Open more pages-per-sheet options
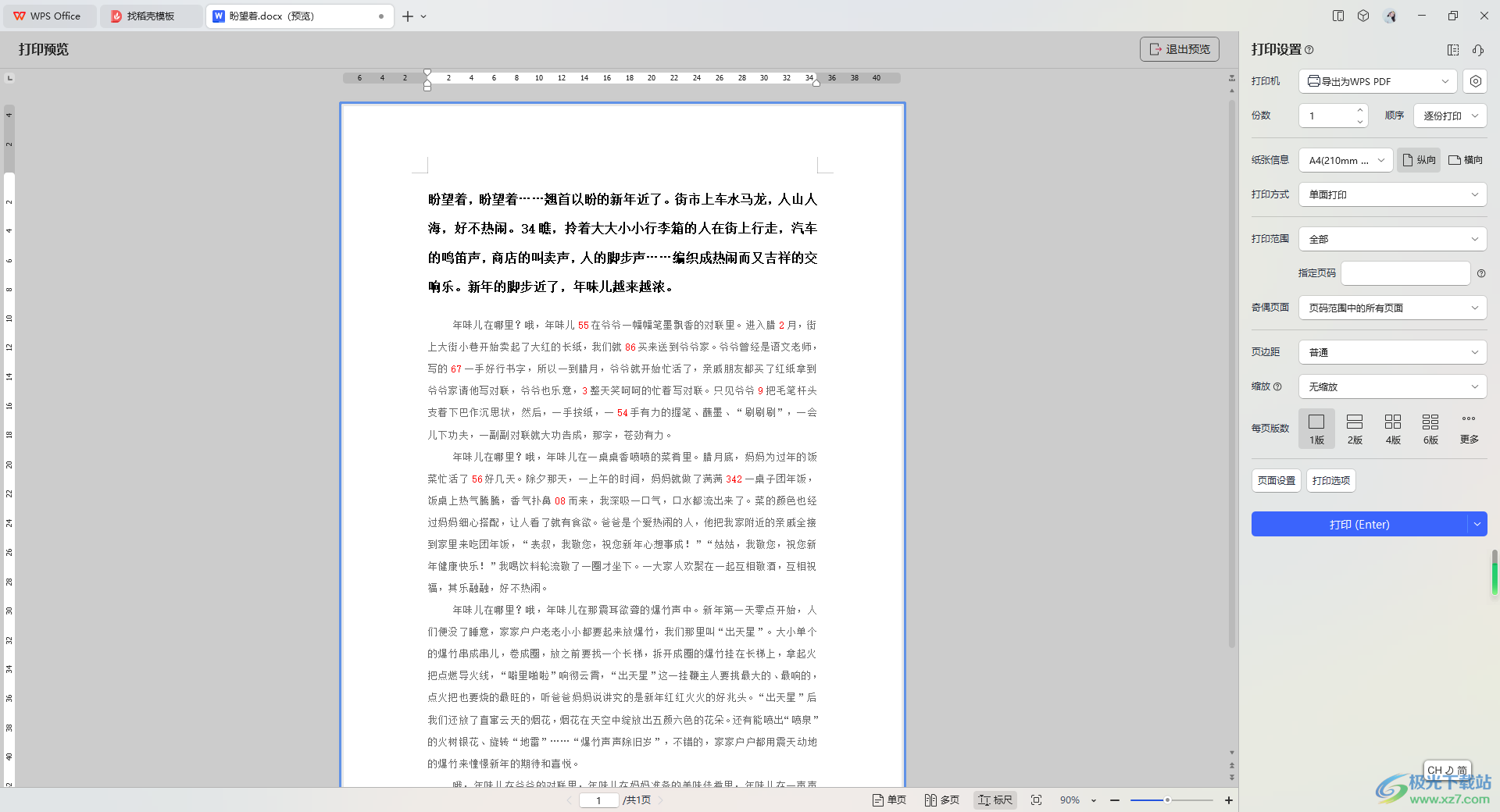1500x812 pixels. tap(1469, 429)
